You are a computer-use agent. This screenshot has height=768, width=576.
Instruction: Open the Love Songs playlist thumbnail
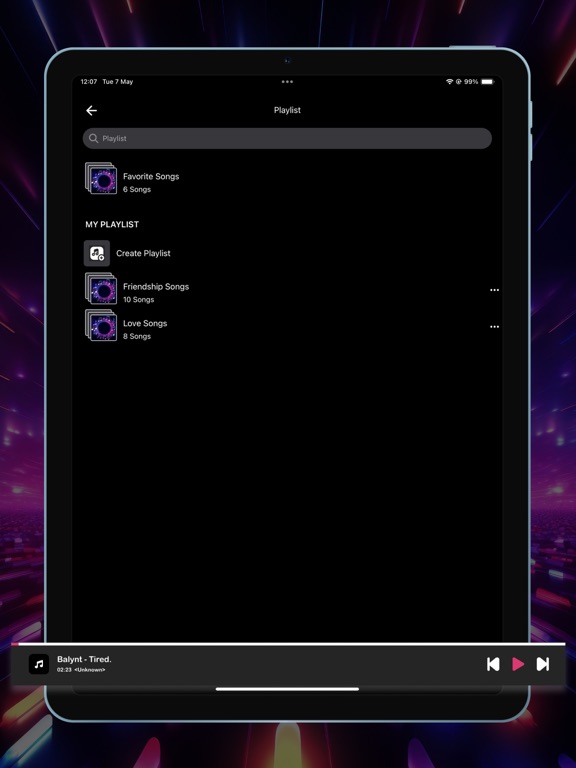click(101, 325)
